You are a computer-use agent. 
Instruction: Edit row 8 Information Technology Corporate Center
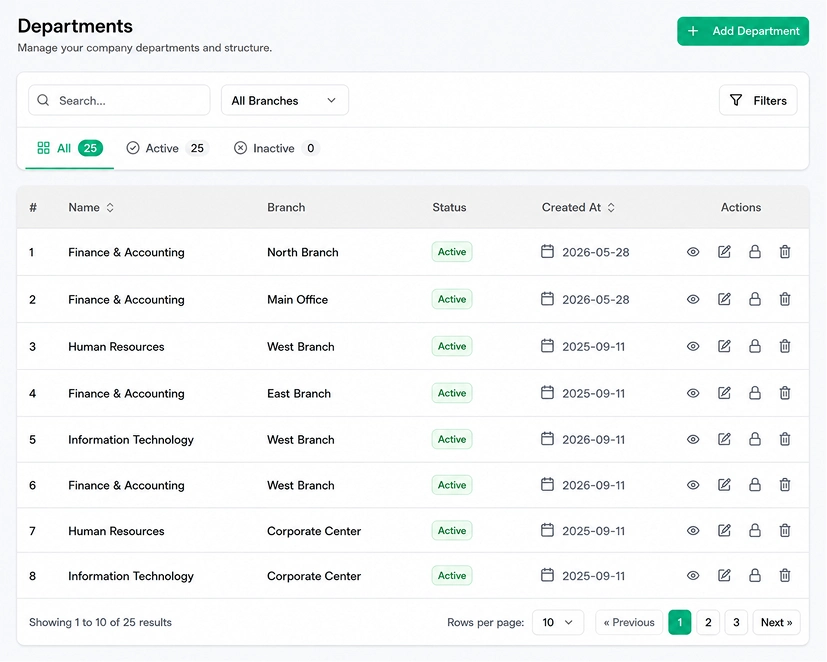point(724,575)
